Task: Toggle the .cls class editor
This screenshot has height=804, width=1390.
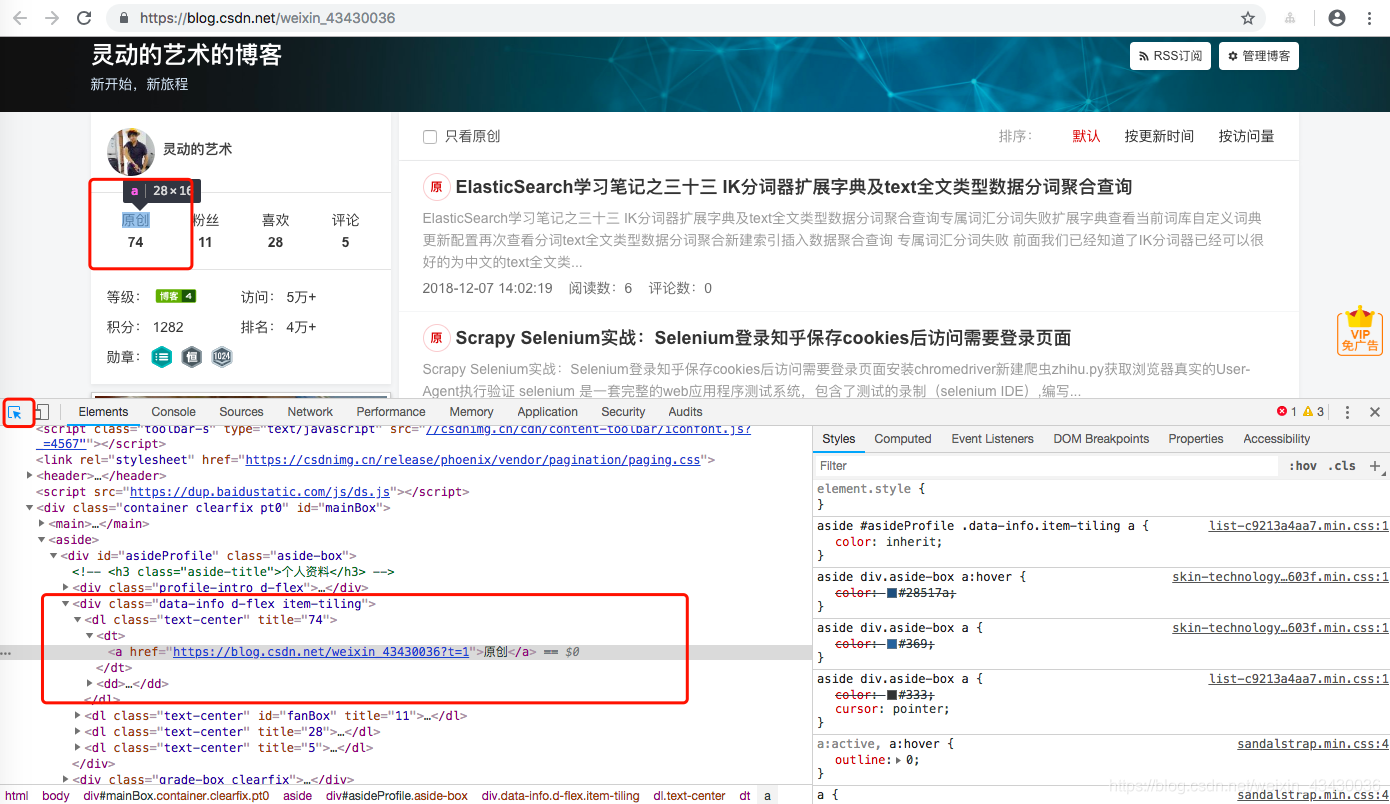Action: click(x=1342, y=466)
